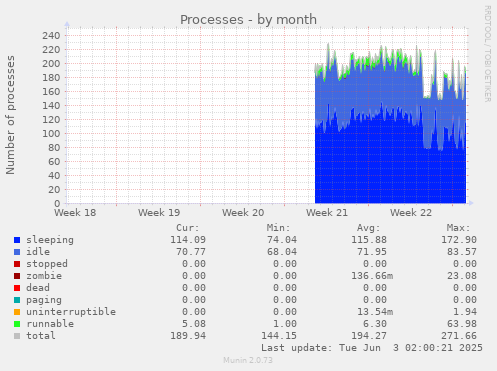Click runnable maximum value 63.98
The image size is (497, 371).
(x=462, y=324)
